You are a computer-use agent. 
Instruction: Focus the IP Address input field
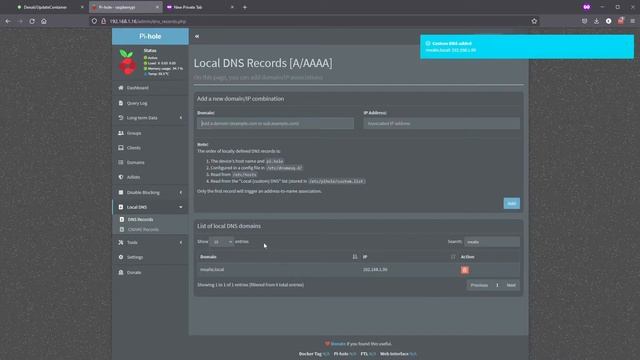click(x=442, y=123)
